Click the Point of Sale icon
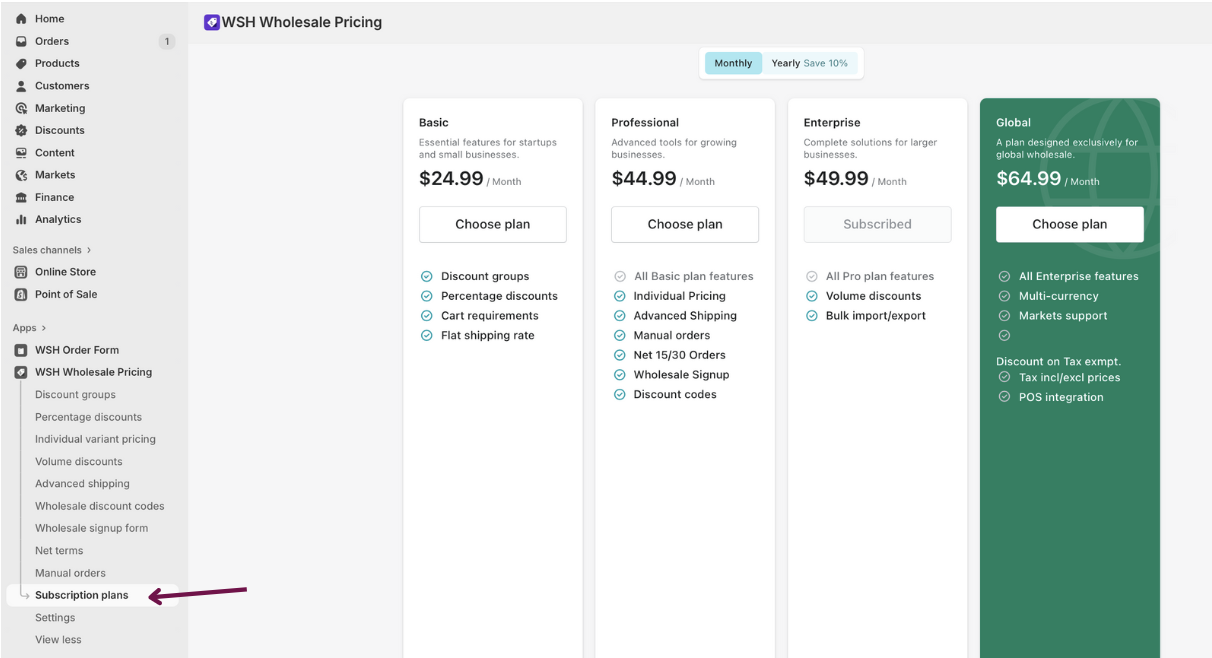 (x=21, y=294)
